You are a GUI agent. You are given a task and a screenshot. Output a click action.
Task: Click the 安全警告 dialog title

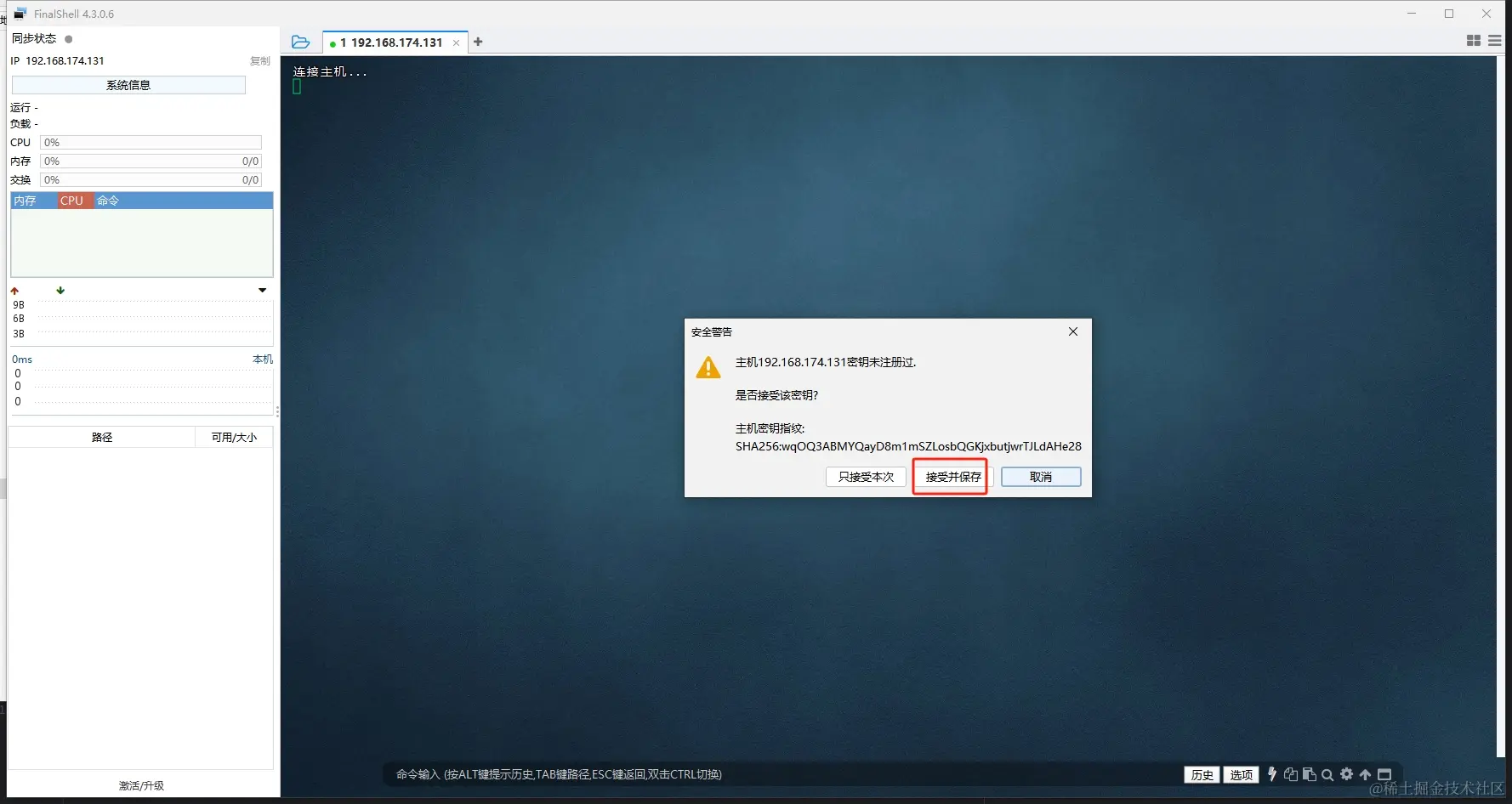pyautogui.click(x=712, y=332)
